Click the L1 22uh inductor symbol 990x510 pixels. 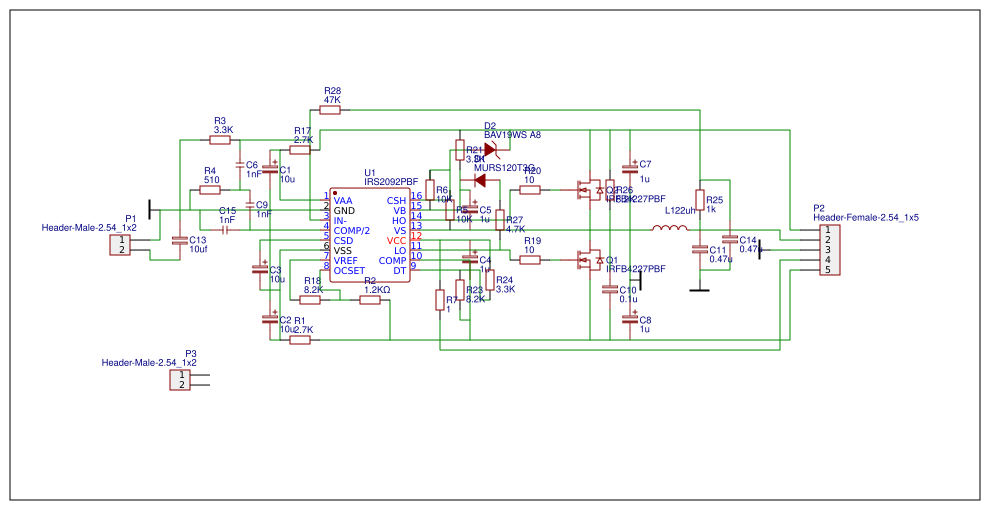click(670, 228)
